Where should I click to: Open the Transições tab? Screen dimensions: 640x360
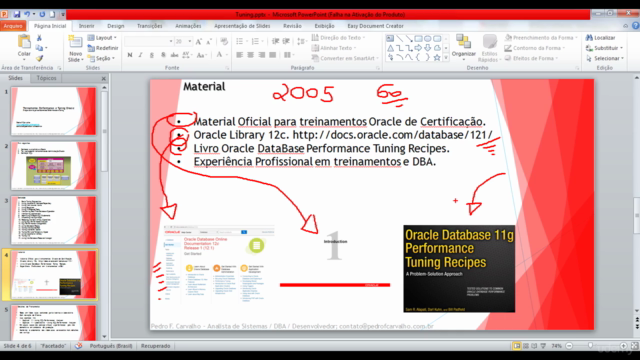[x=150, y=26]
